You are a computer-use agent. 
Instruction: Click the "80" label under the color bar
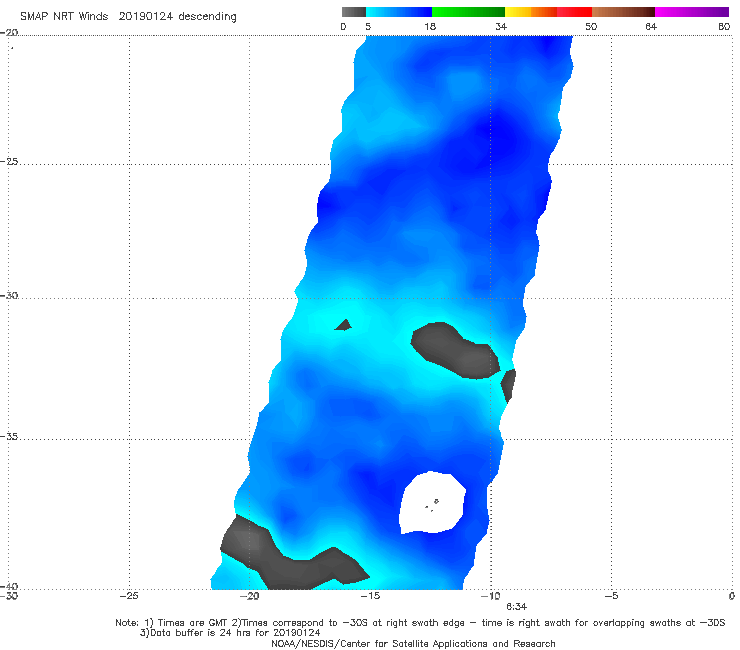pyautogui.click(x=724, y=27)
